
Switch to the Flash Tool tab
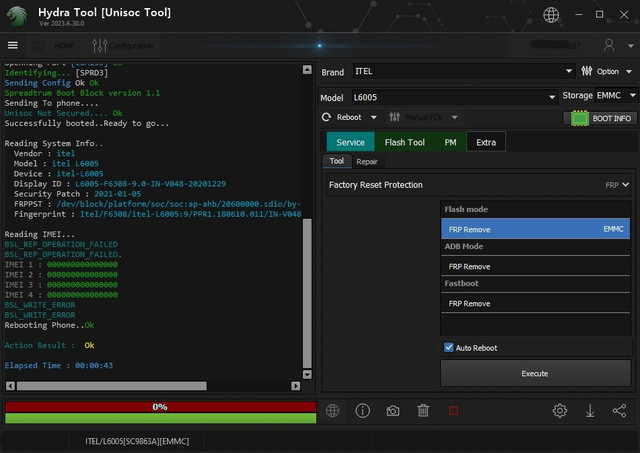tap(404, 142)
